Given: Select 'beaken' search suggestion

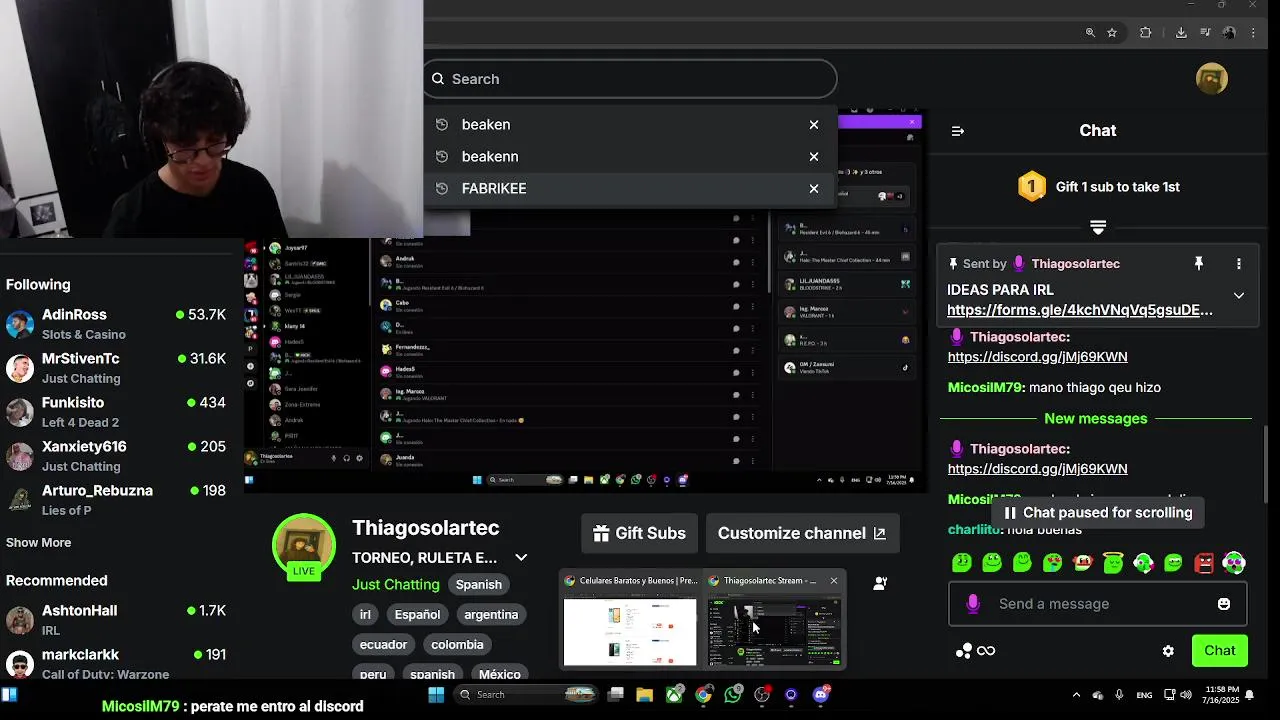Looking at the screenshot, I should click(630, 125).
